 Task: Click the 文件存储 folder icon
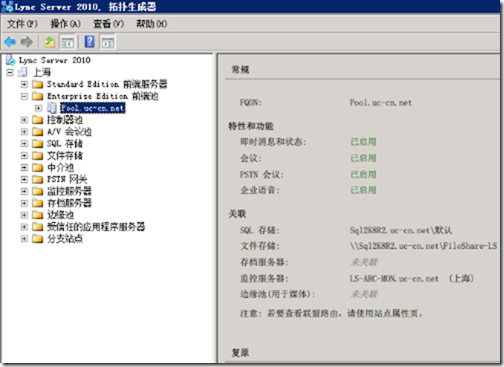coord(37,156)
